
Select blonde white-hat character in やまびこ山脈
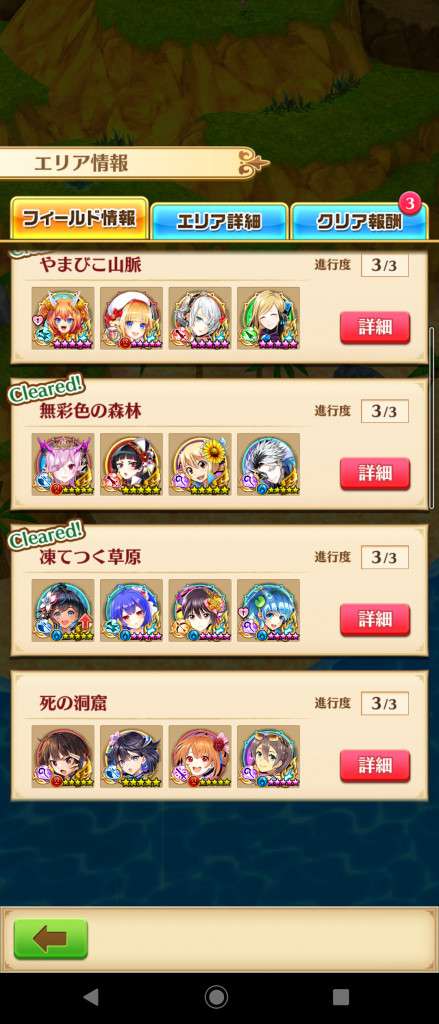(x=131, y=318)
